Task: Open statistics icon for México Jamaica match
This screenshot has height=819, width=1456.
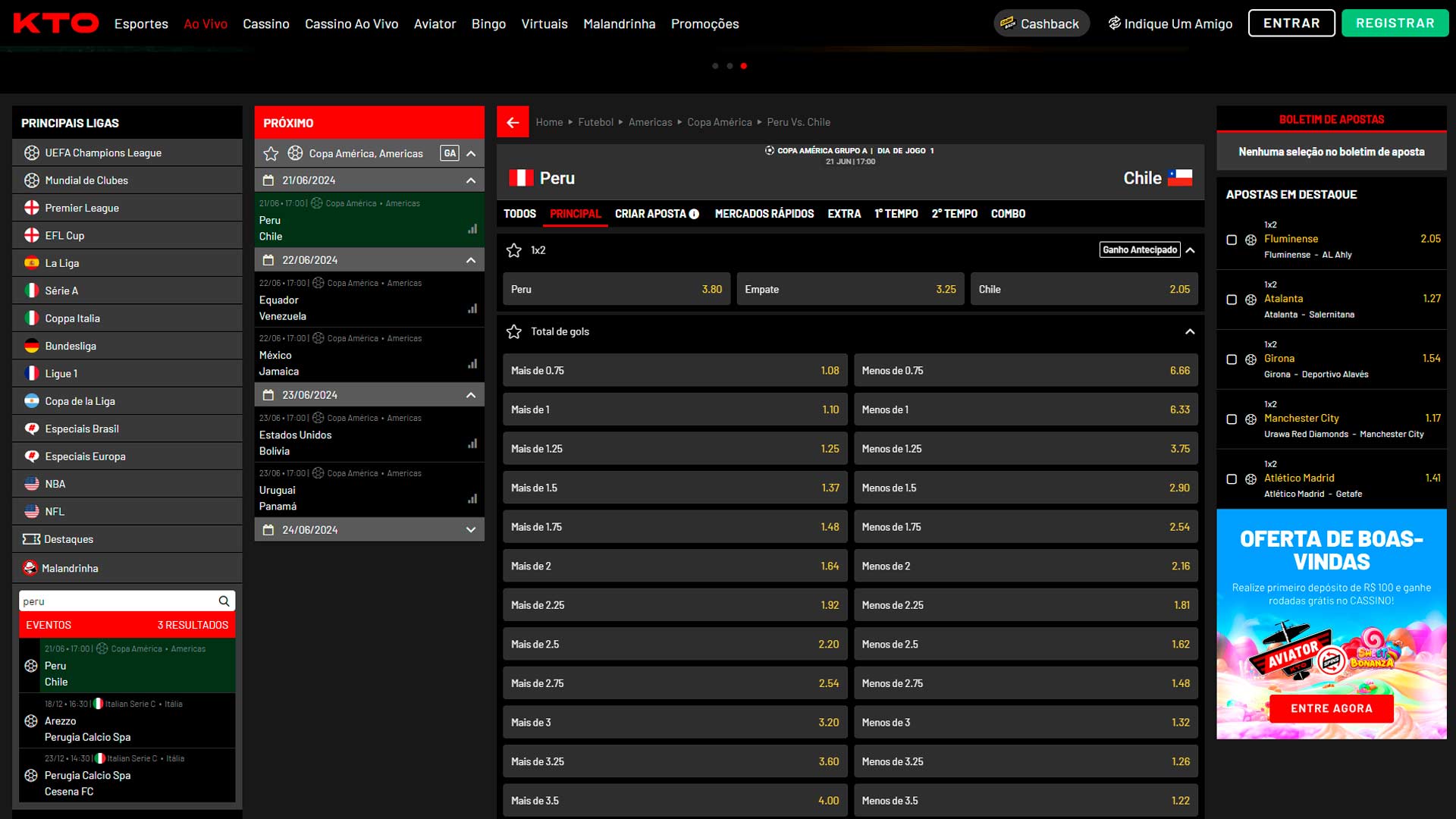Action: coord(472,364)
